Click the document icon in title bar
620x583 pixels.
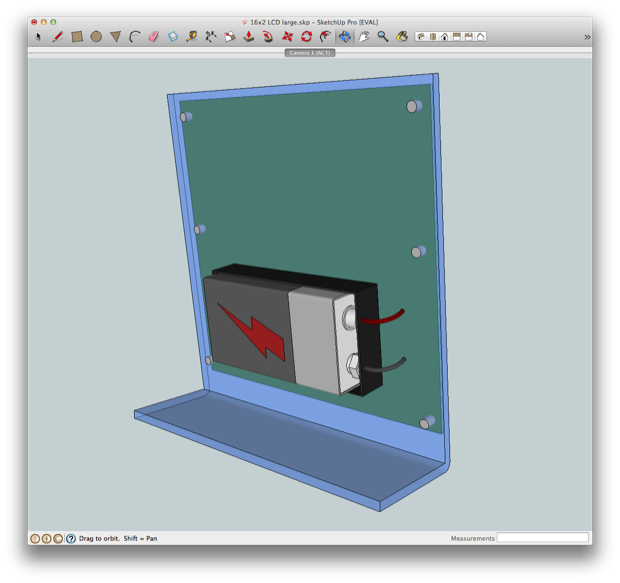pyautogui.click(x=244, y=23)
